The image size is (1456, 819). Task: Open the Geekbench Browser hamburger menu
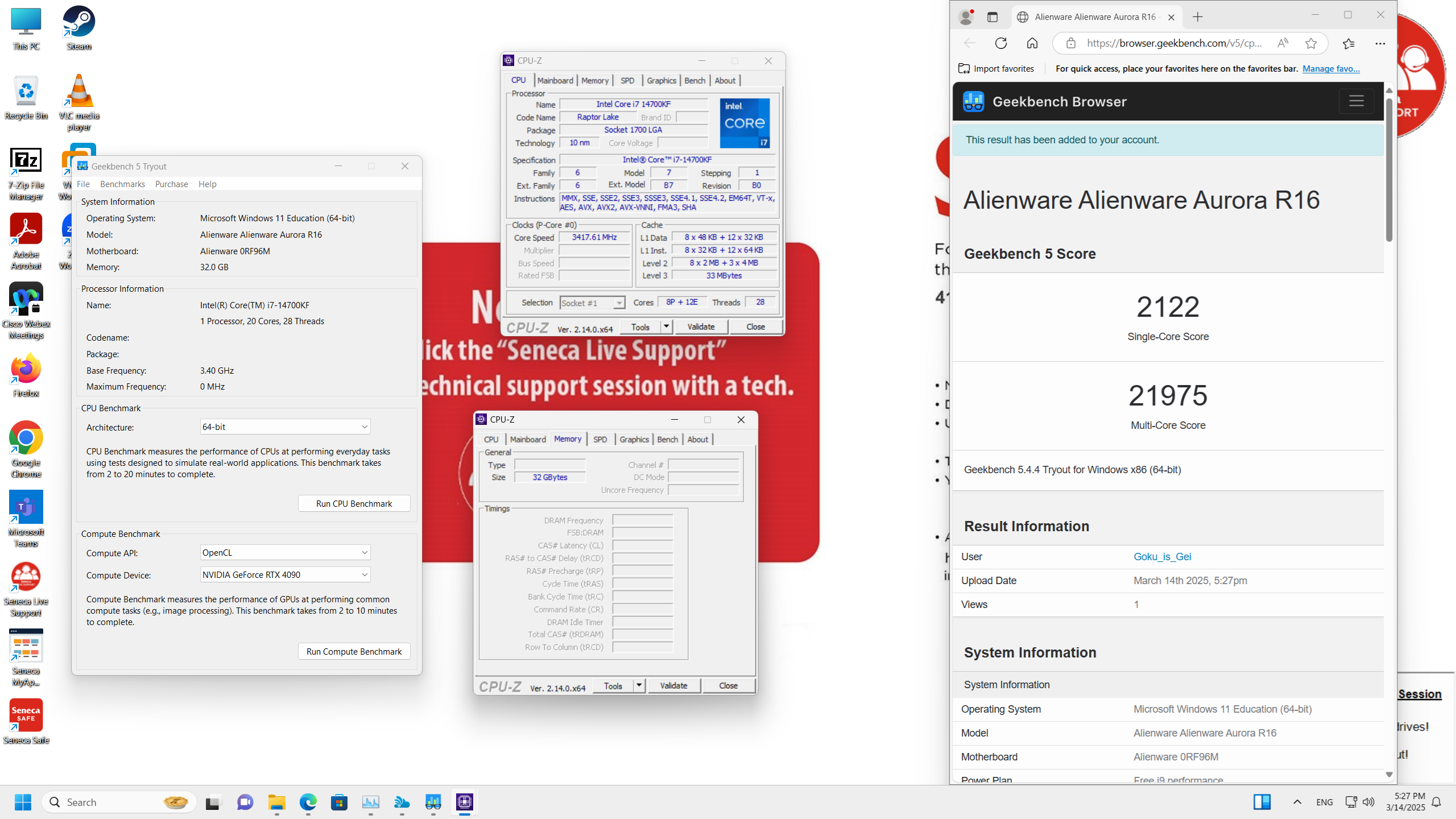(x=1356, y=101)
